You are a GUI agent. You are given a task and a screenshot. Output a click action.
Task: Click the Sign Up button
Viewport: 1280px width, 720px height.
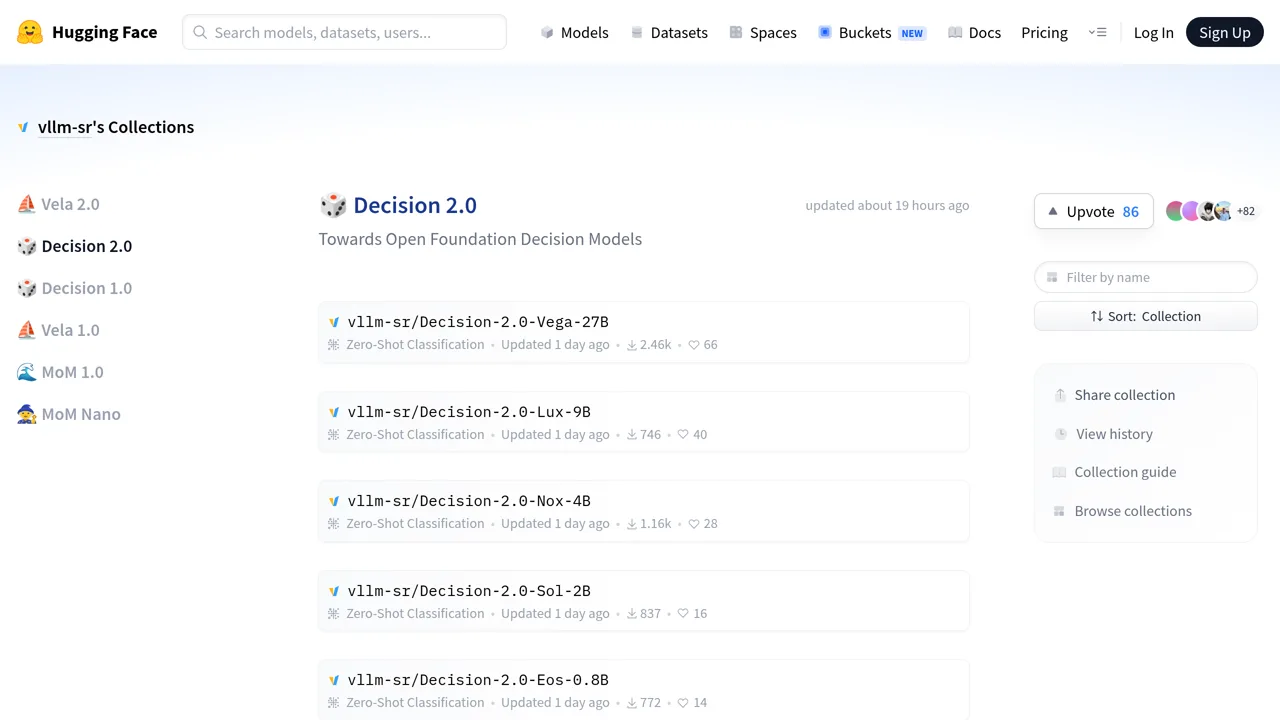point(1224,32)
